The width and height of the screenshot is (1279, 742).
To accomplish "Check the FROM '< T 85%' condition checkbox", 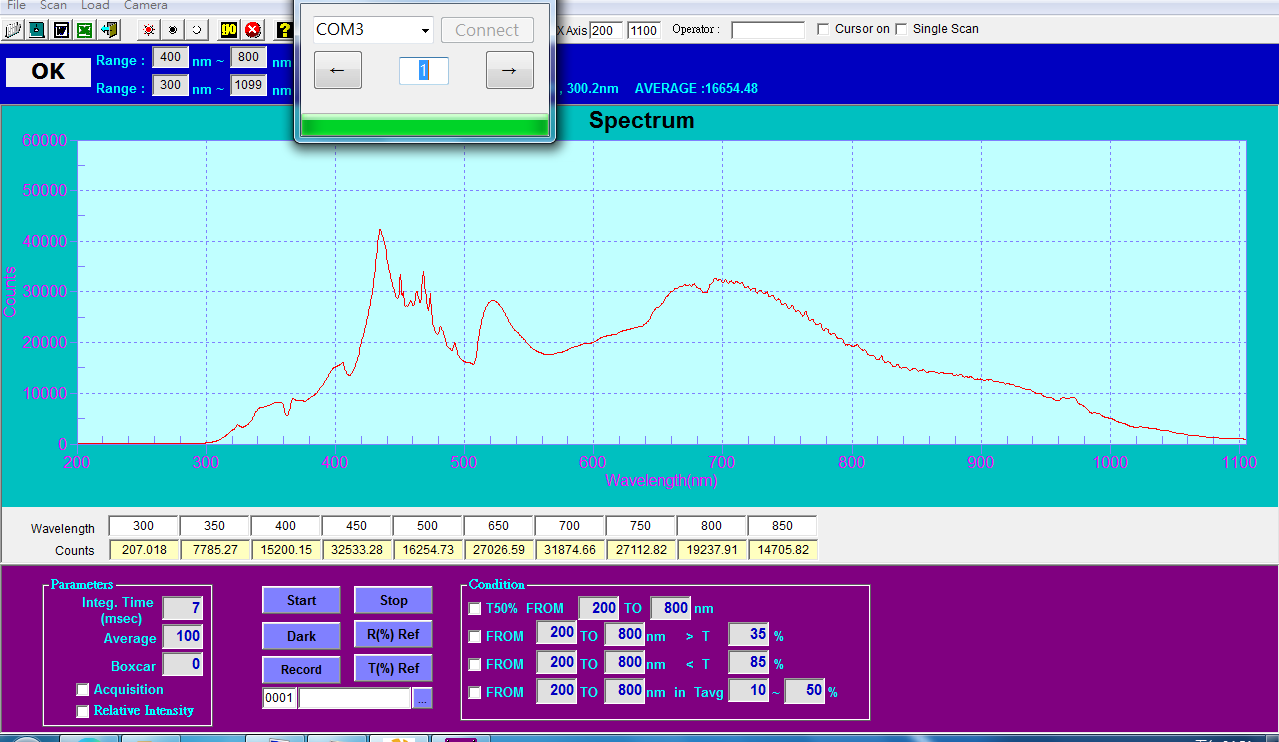I will coord(475,664).
